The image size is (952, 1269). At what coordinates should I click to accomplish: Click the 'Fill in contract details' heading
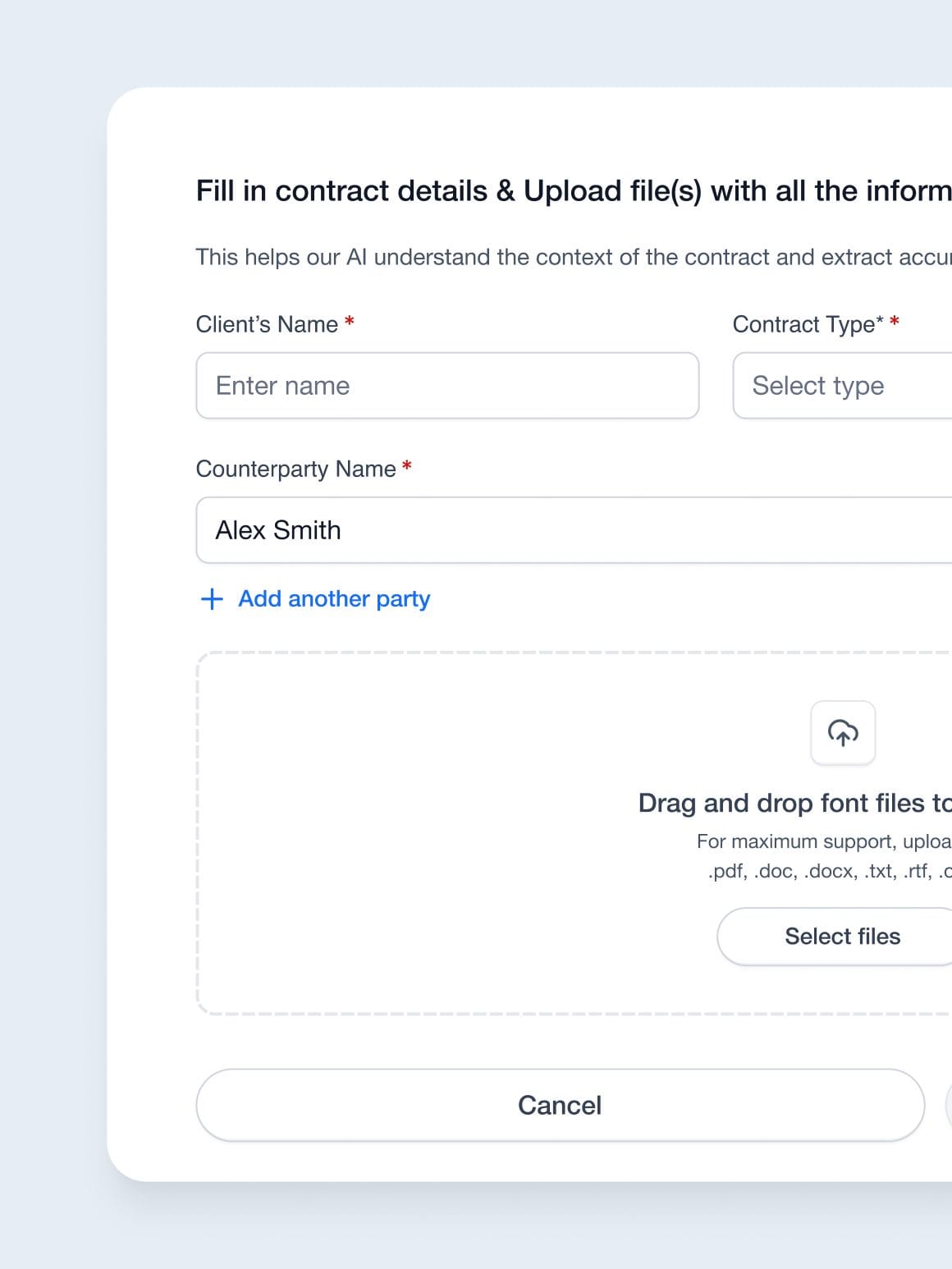point(574,191)
